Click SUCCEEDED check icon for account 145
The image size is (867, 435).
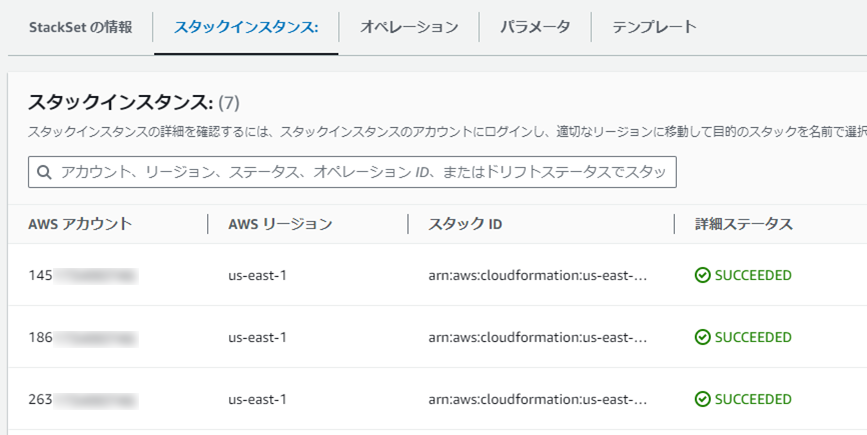pyautogui.click(x=703, y=275)
